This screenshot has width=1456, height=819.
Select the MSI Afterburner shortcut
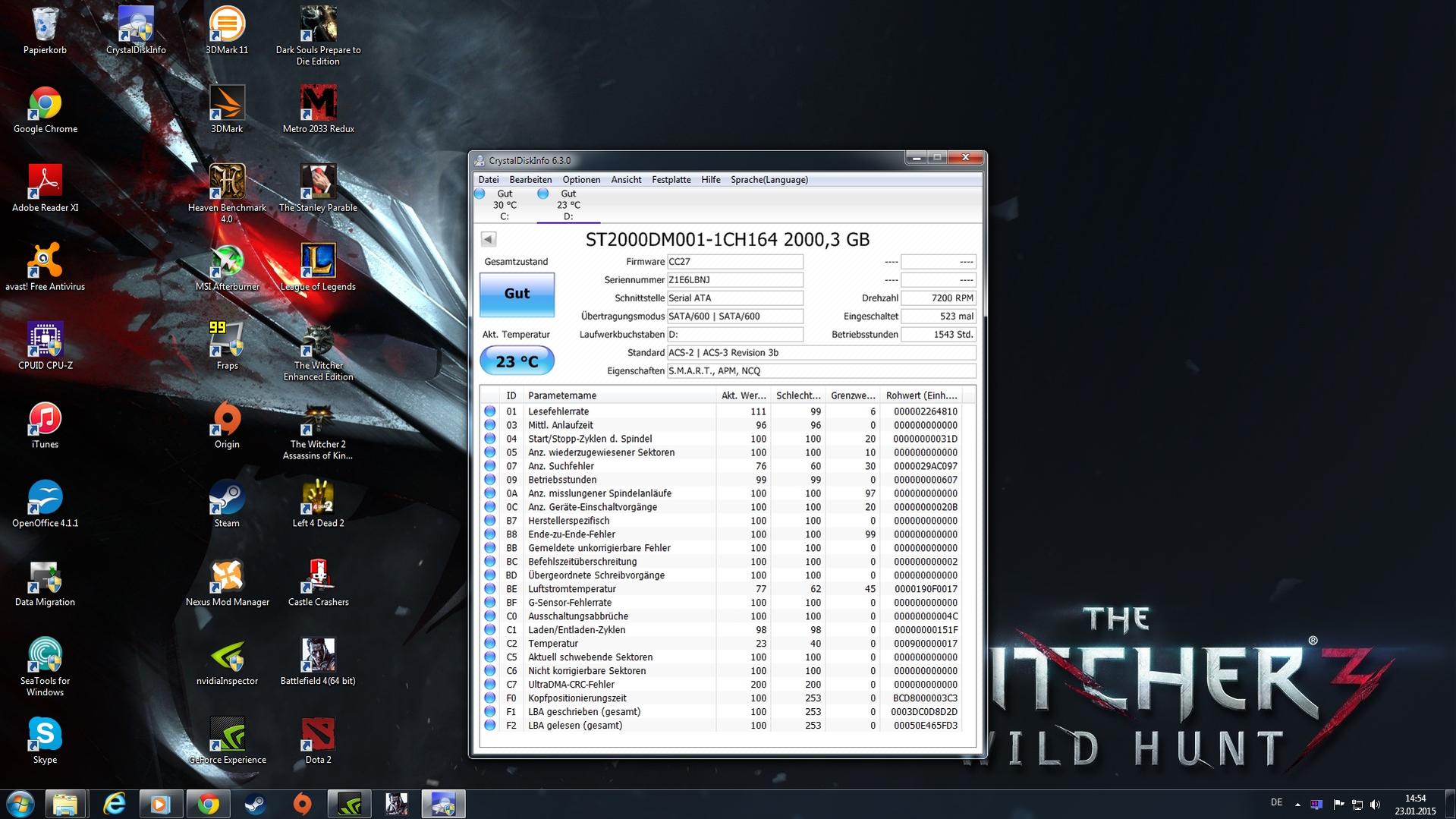pyautogui.click(x=227, y=268)
